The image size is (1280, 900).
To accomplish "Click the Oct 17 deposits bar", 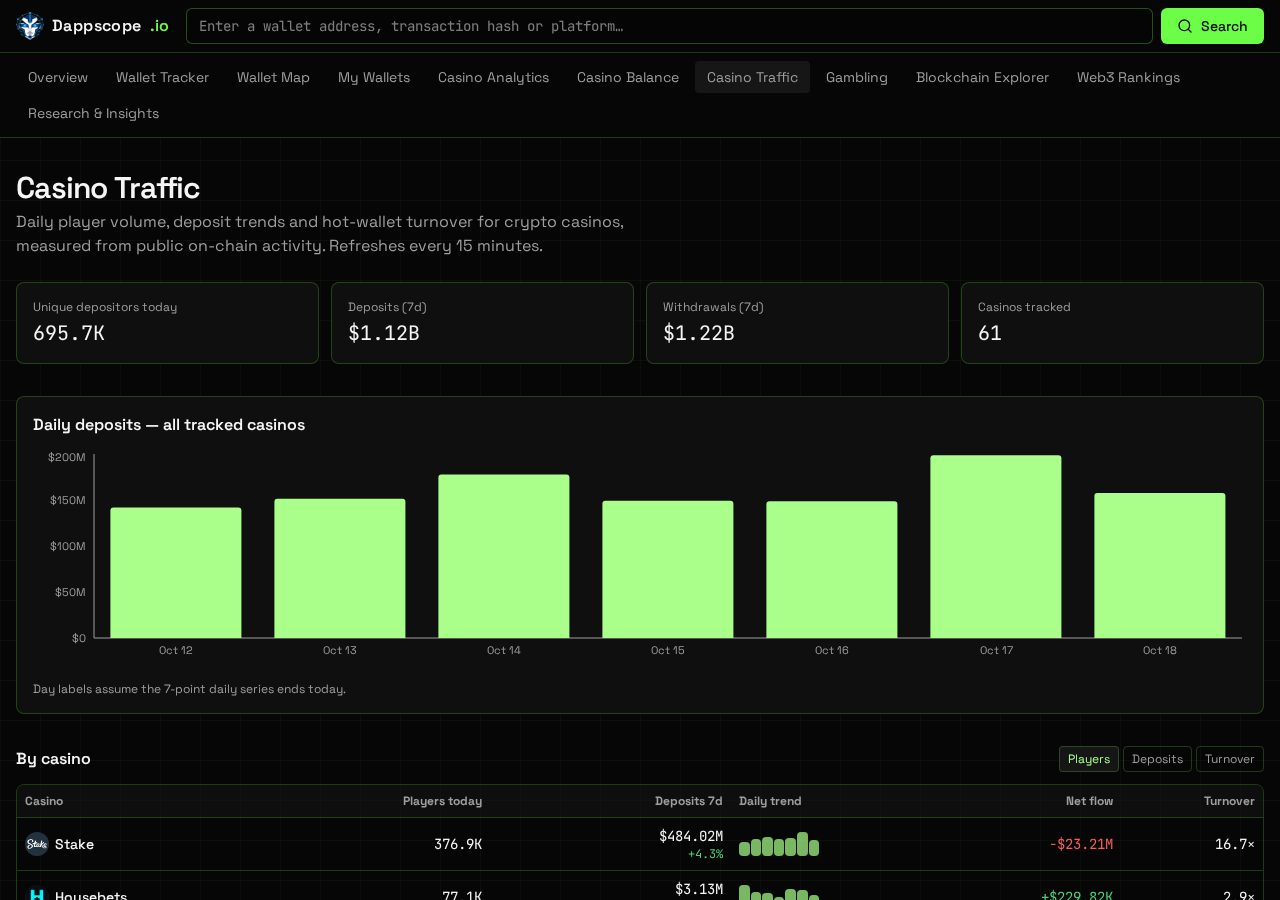I will pos(996,547).
